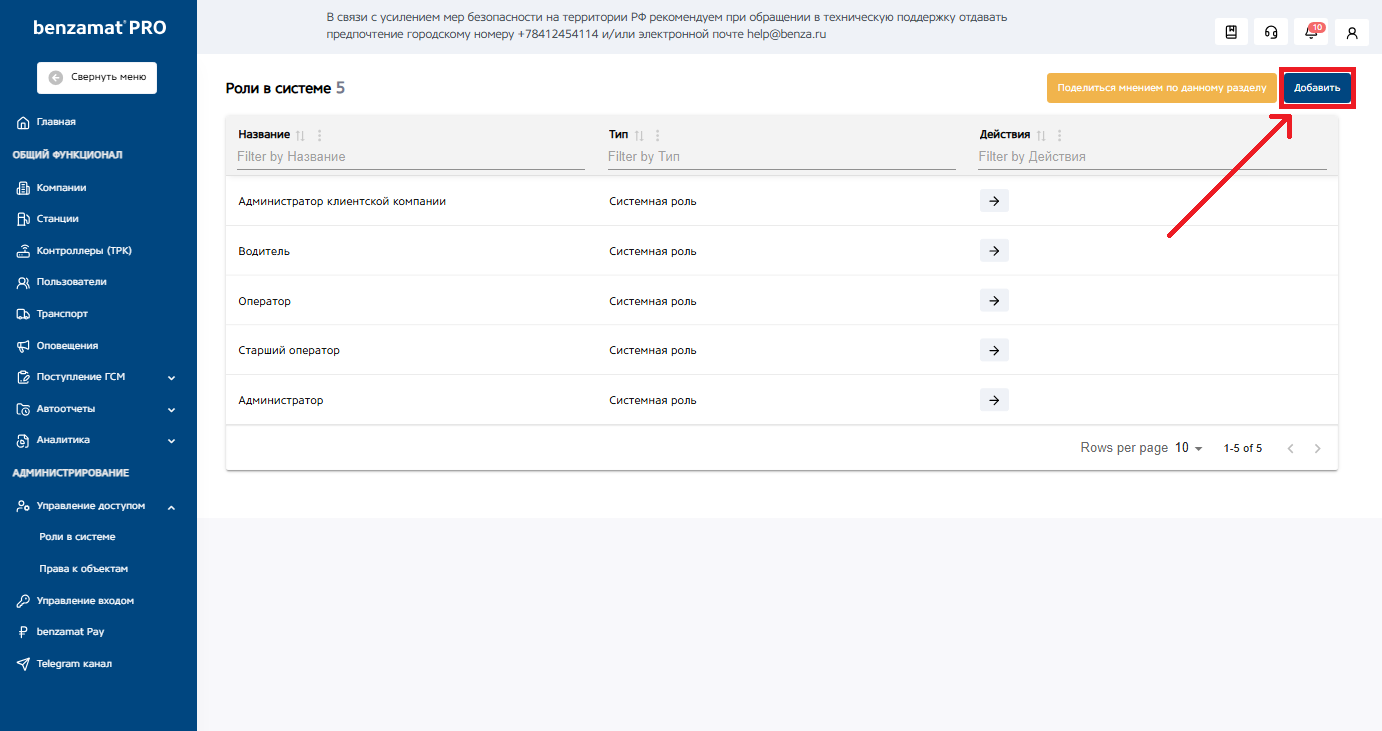This screenshot has height=731, width=1382.
Task: Click the documentation book icon
Action: pyautogui.click(x=1231, y=32)
